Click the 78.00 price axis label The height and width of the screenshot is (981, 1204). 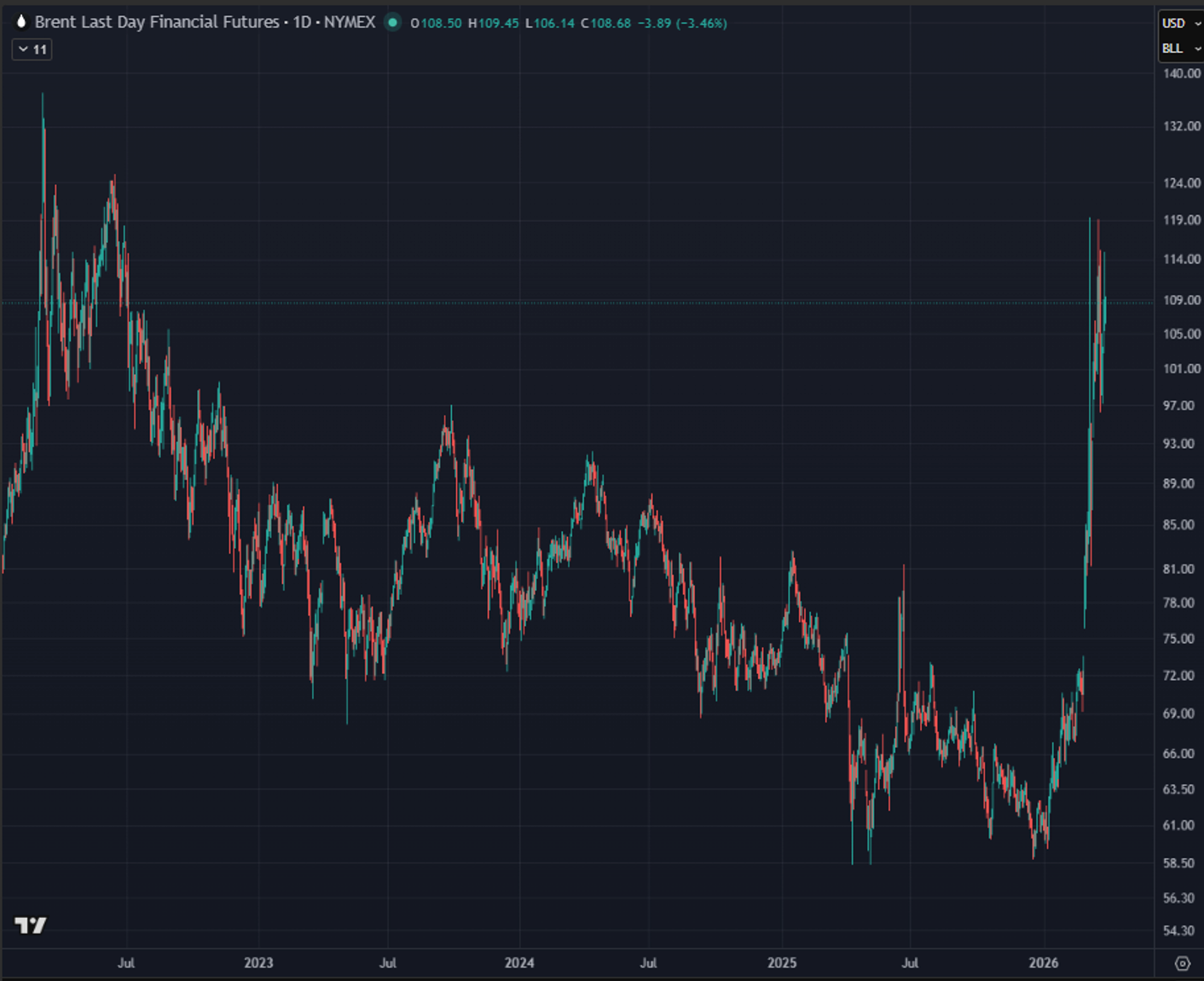(x=1179, y=603)
